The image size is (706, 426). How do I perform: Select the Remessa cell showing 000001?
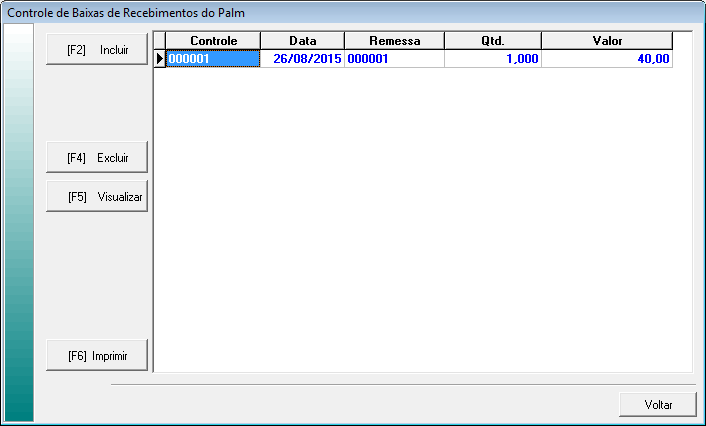tap(394, 59)
